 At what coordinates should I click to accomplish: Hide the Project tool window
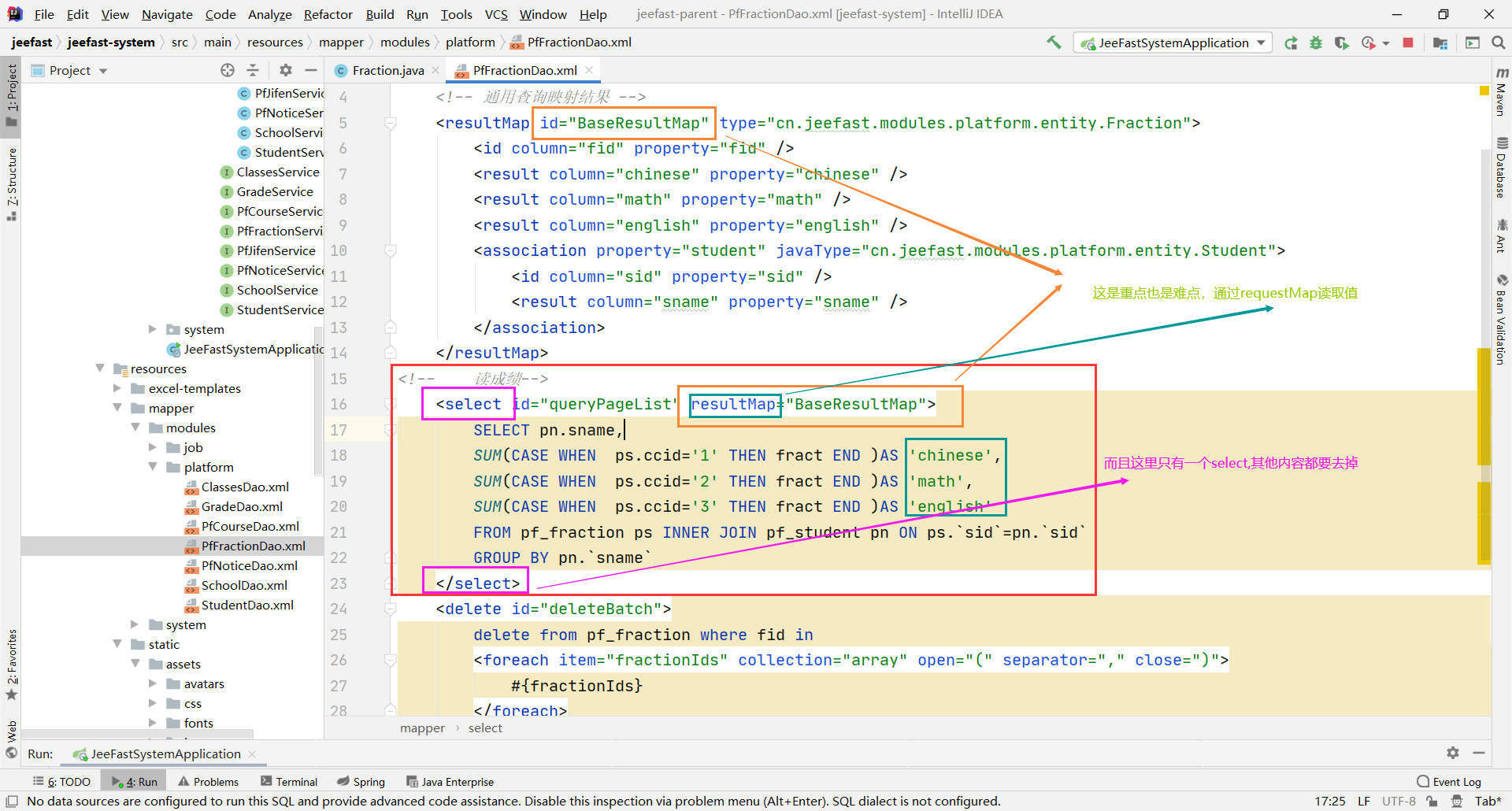pyautogui.click(x=311, y=70)
